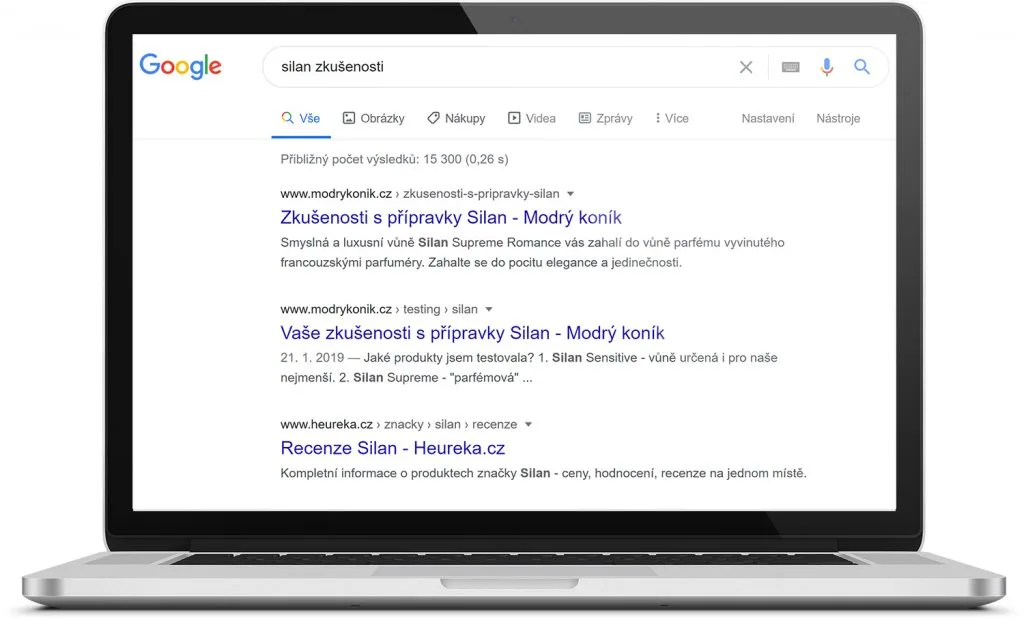Select the Vše tab

tap(301, 118)
